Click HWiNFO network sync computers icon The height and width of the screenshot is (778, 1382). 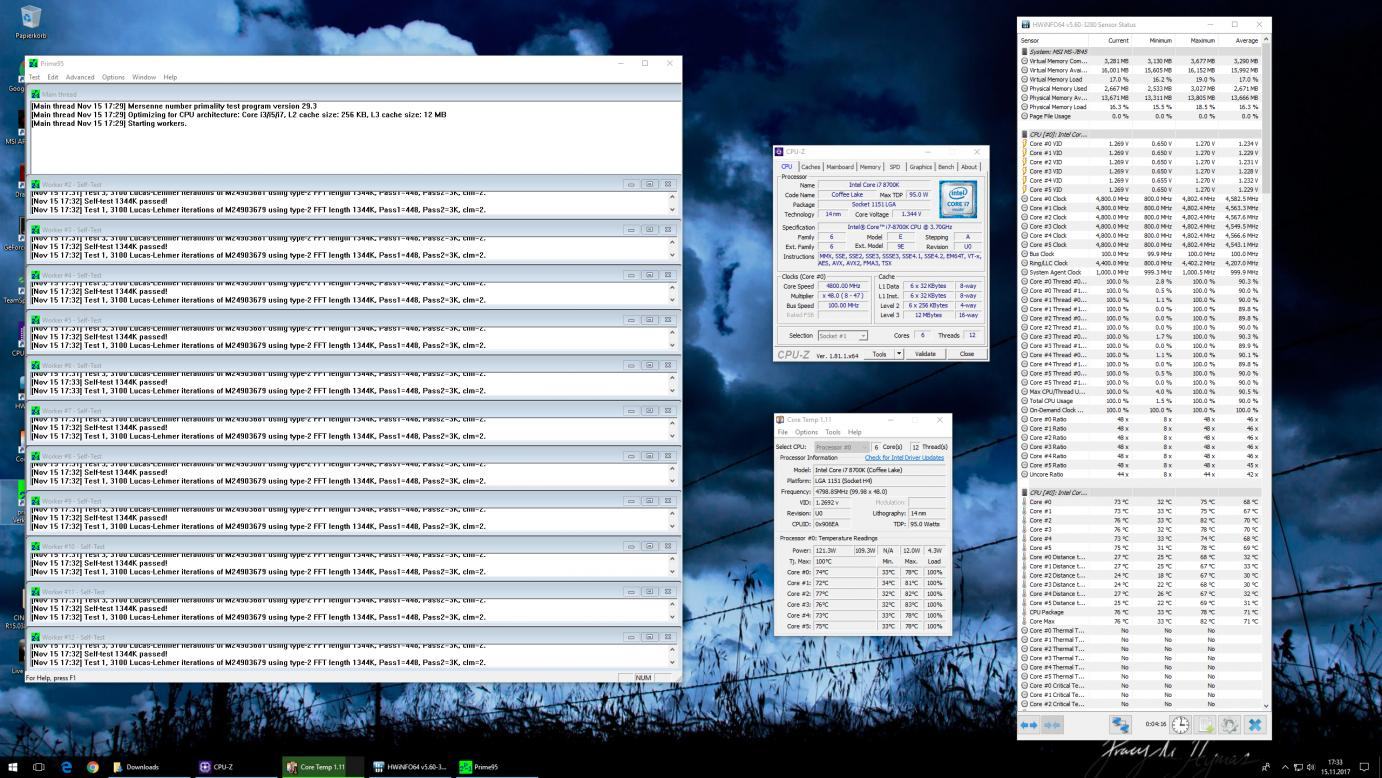pyautogui.click(x=1120, y=724)
